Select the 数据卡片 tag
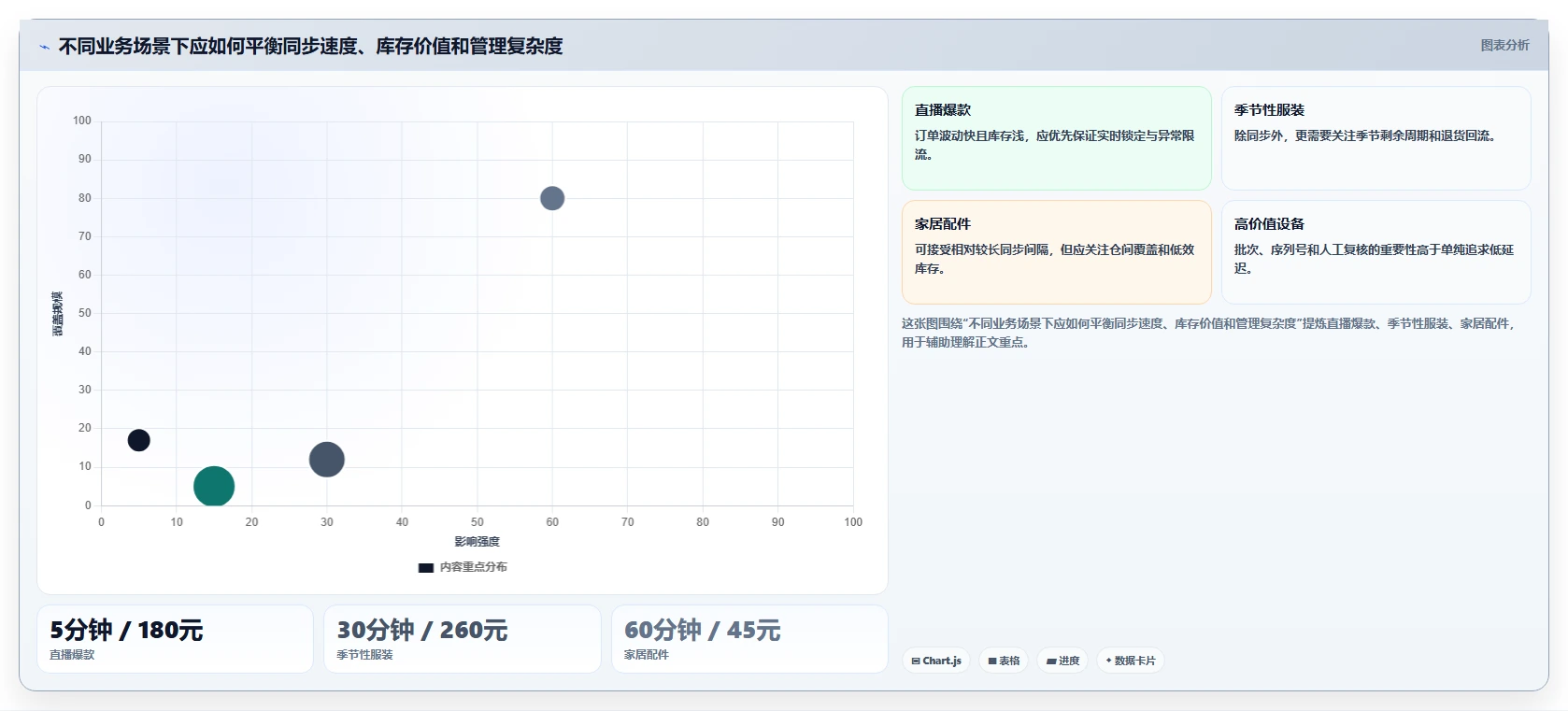The image size is (1568, 711). coord(1131,661)
